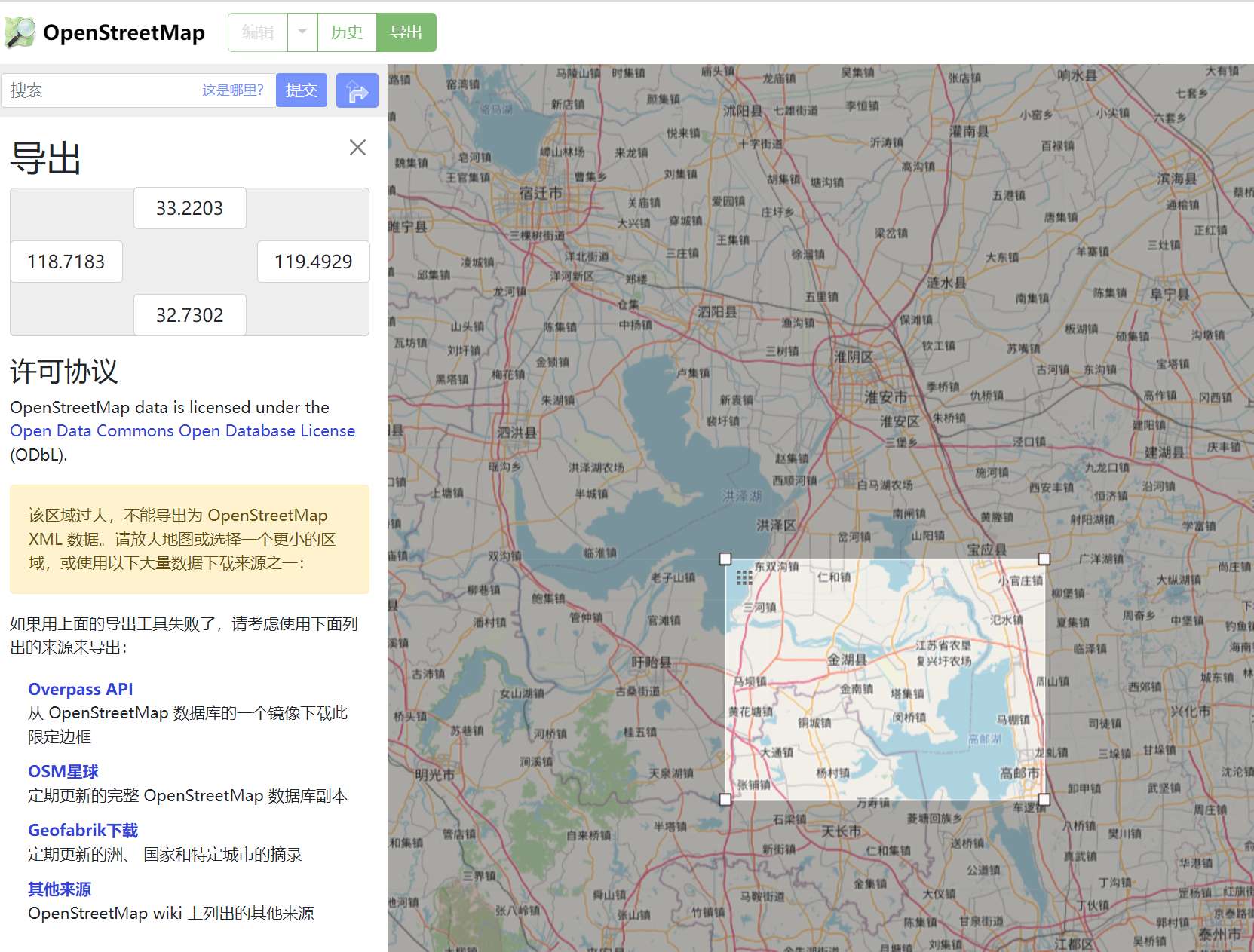Click 天长市 label on map

[842, 831]
